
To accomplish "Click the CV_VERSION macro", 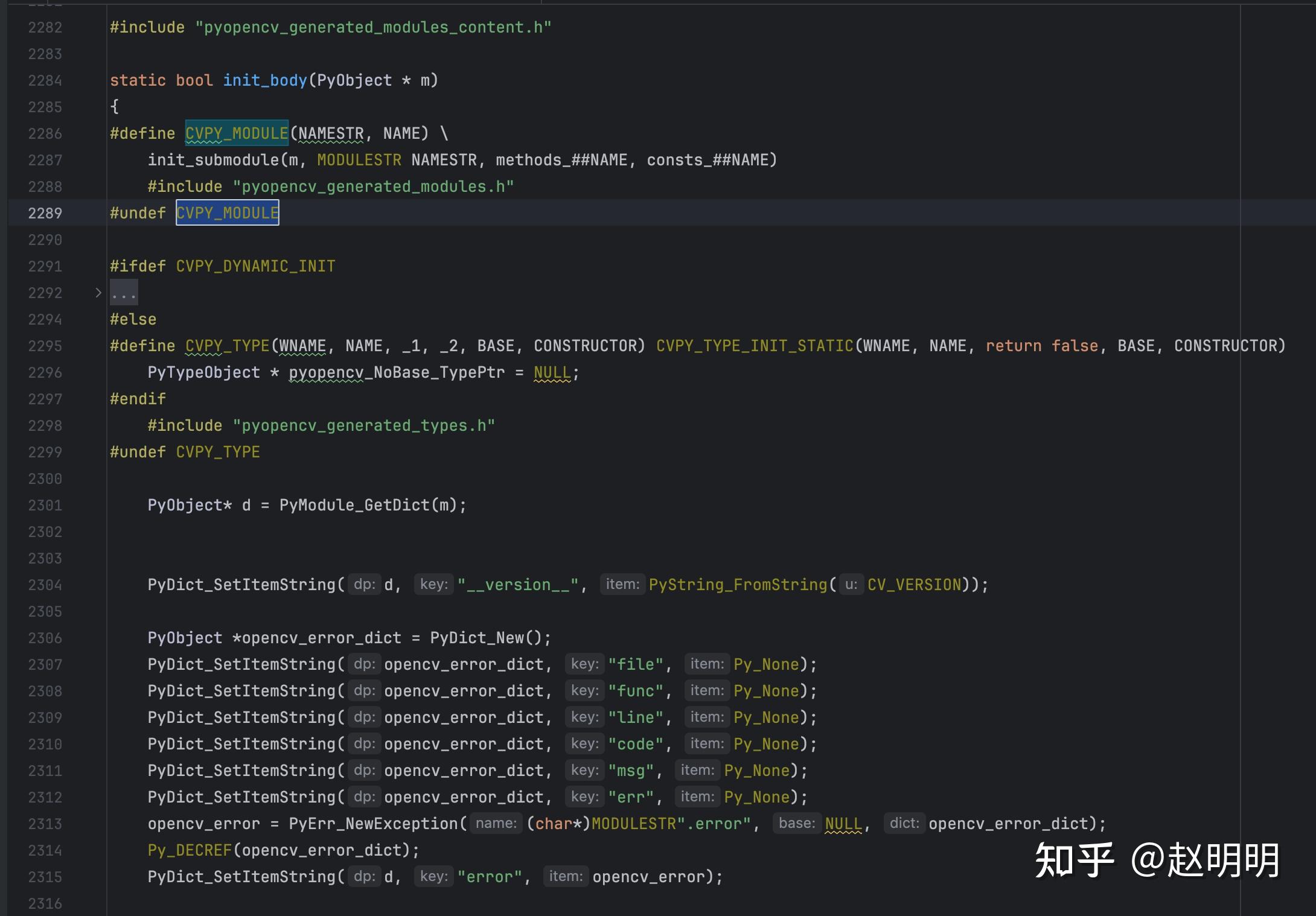I will pyautogui.click(x=914, y=585).
